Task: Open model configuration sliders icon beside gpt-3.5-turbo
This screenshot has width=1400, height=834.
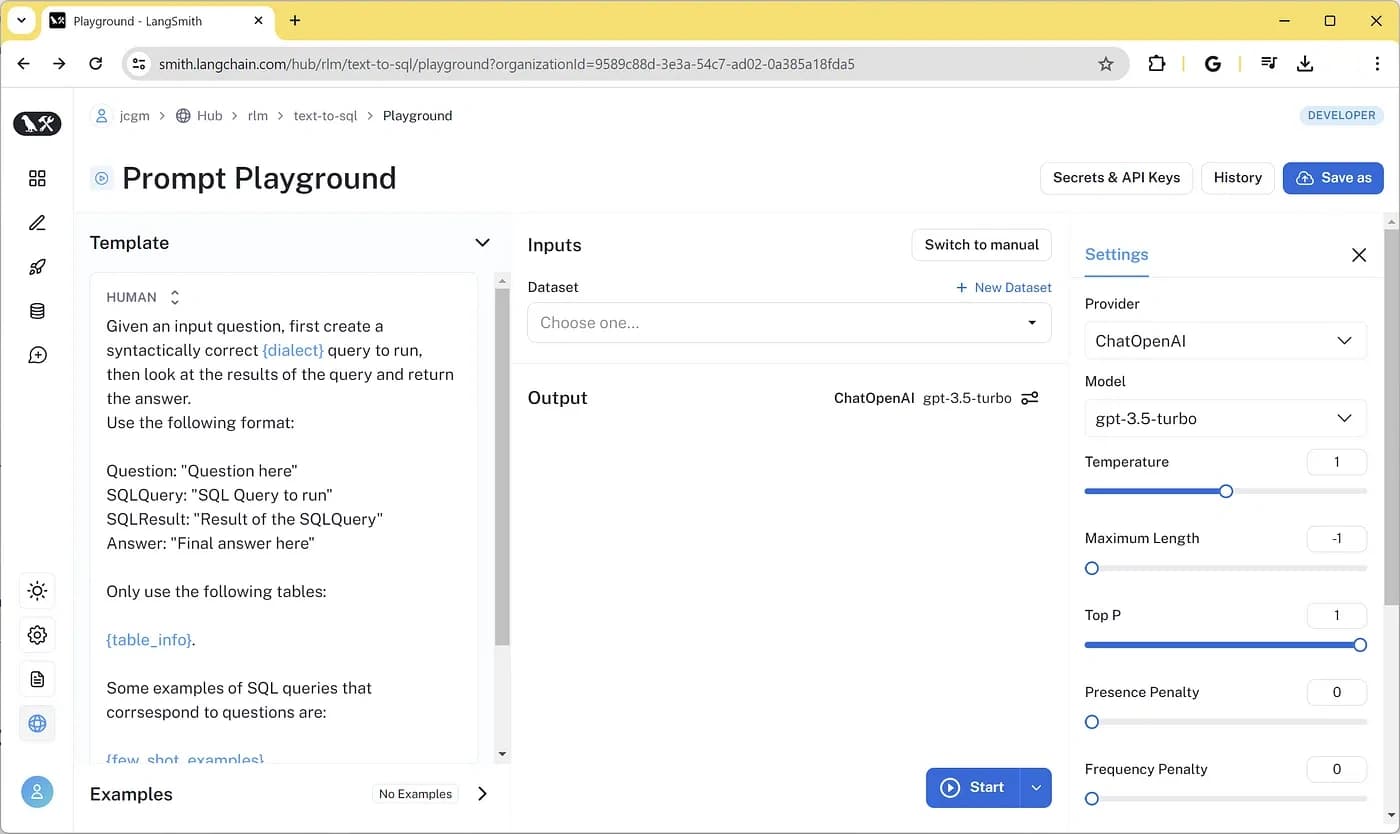Action: point(1029,397)
